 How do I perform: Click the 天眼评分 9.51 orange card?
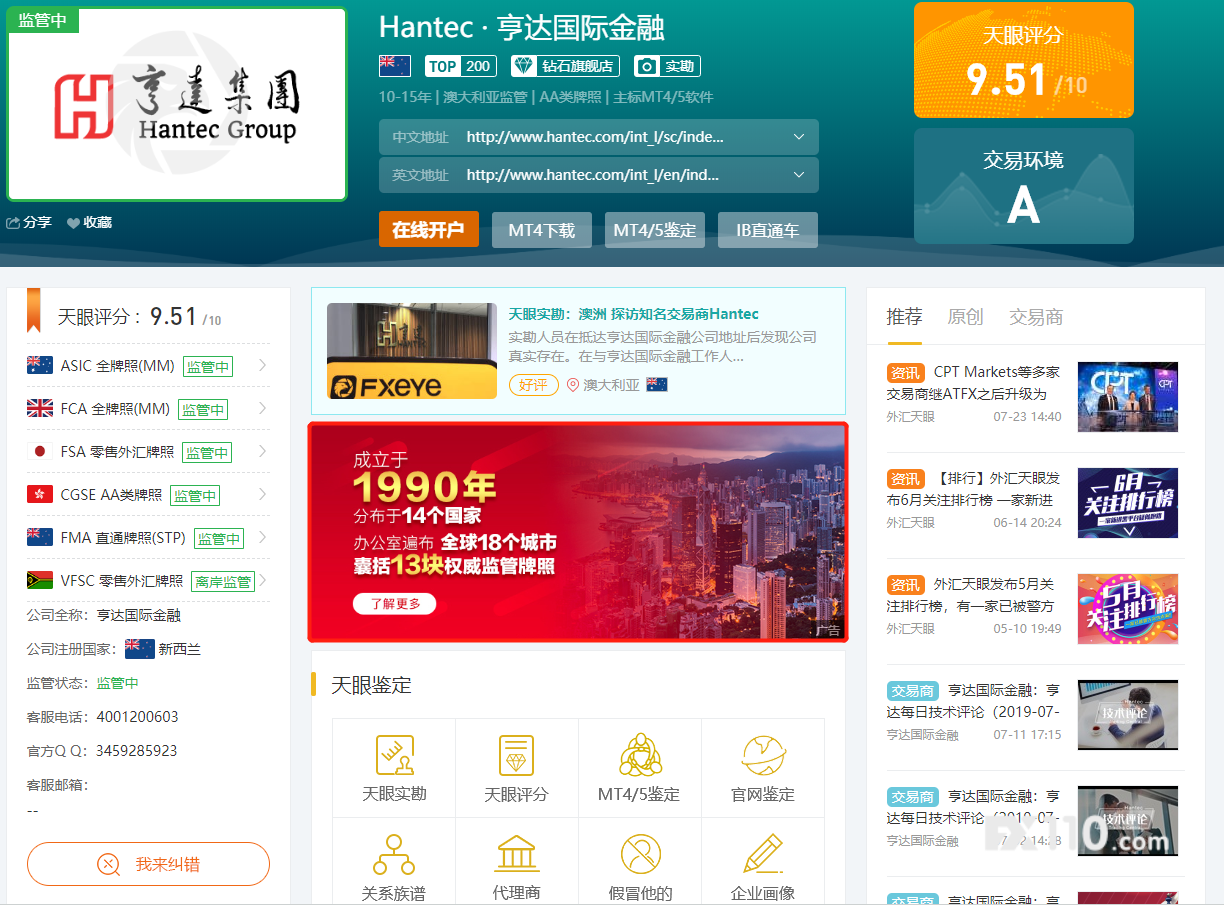(1024, 60)
